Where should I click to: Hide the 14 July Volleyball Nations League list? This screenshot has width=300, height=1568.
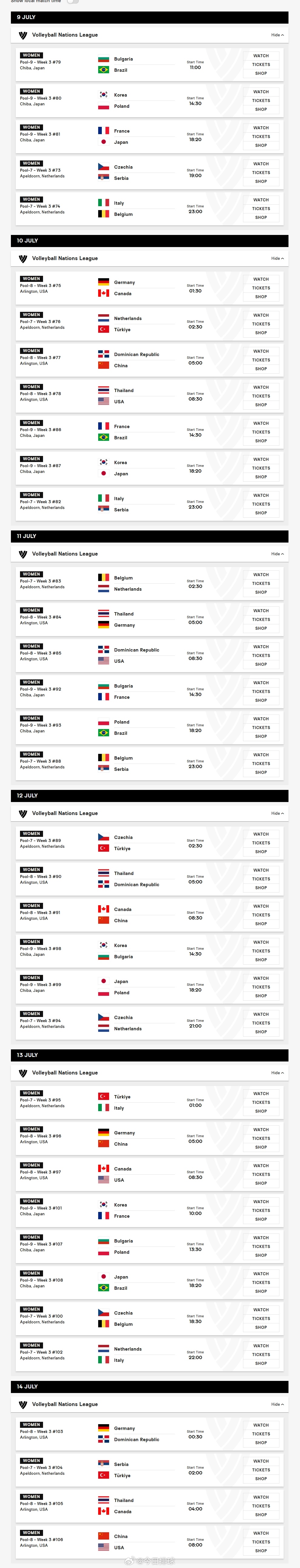[x=278, y=1404]
